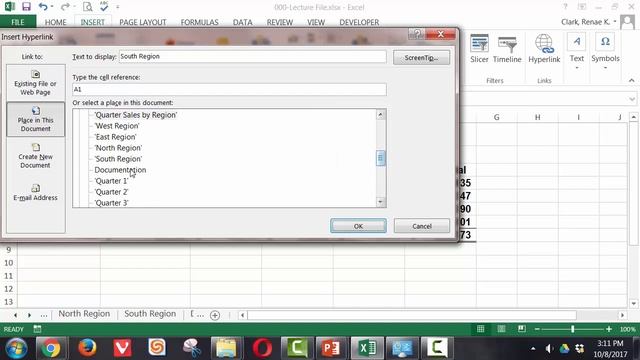The image size is (640, 360).
Task: Switch to North Region sheet tab
Action: tap(84, 314)
